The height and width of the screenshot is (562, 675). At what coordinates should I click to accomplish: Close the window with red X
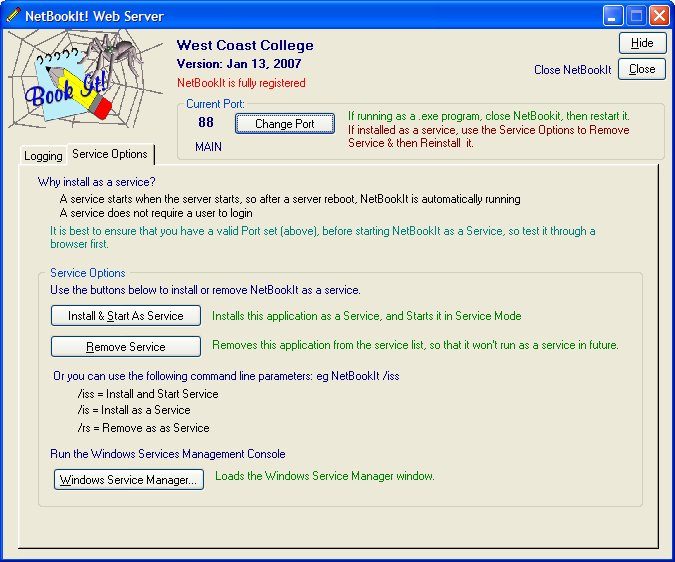point(659,16)
